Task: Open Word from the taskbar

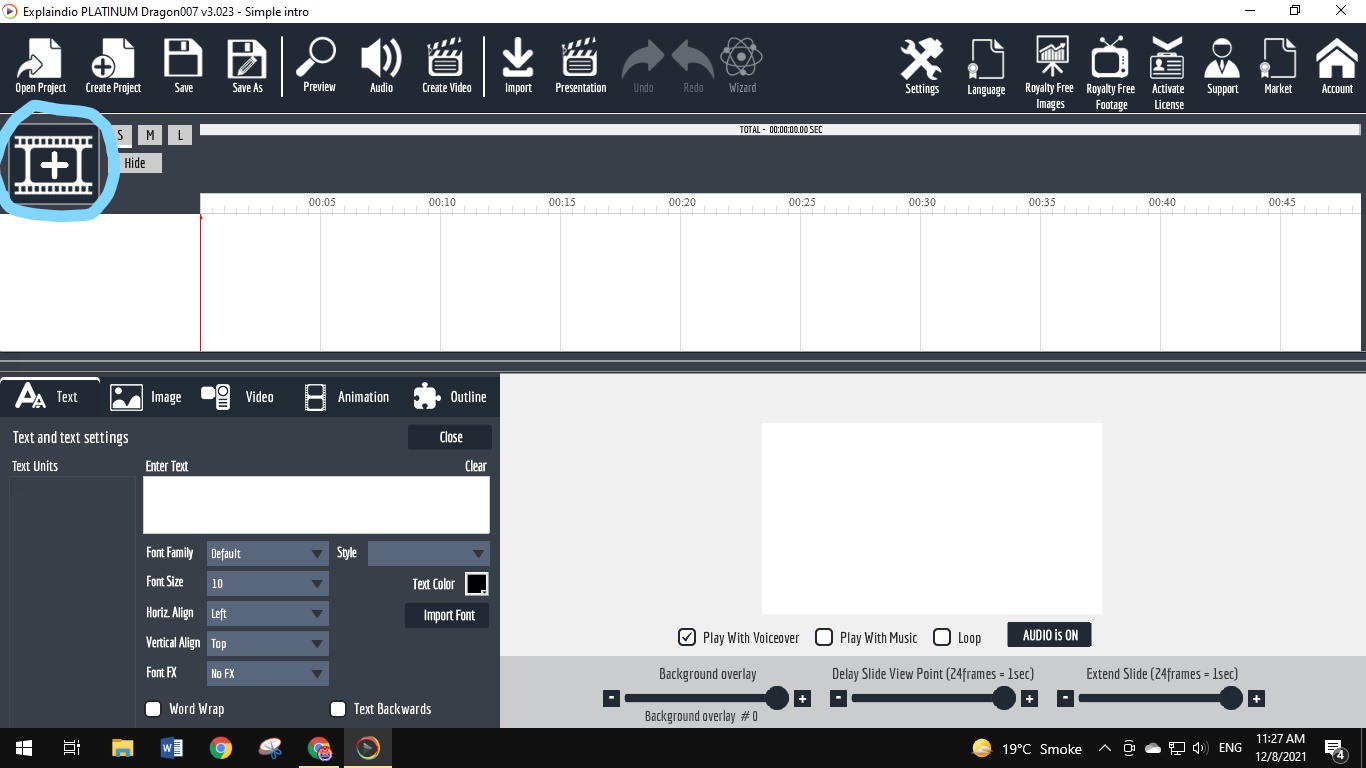Action: 172,748
